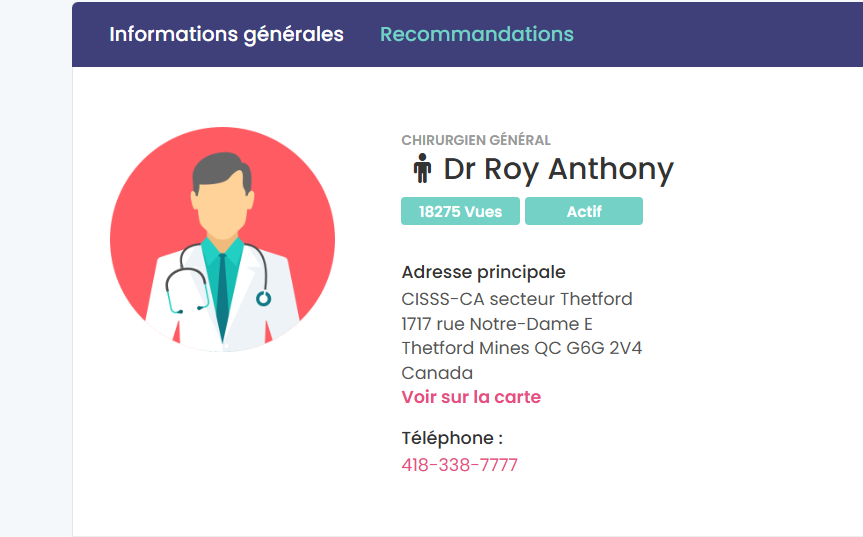Click the Dr Roy Anthony name heading
863x537 pixels.
[x=558, y=169]
